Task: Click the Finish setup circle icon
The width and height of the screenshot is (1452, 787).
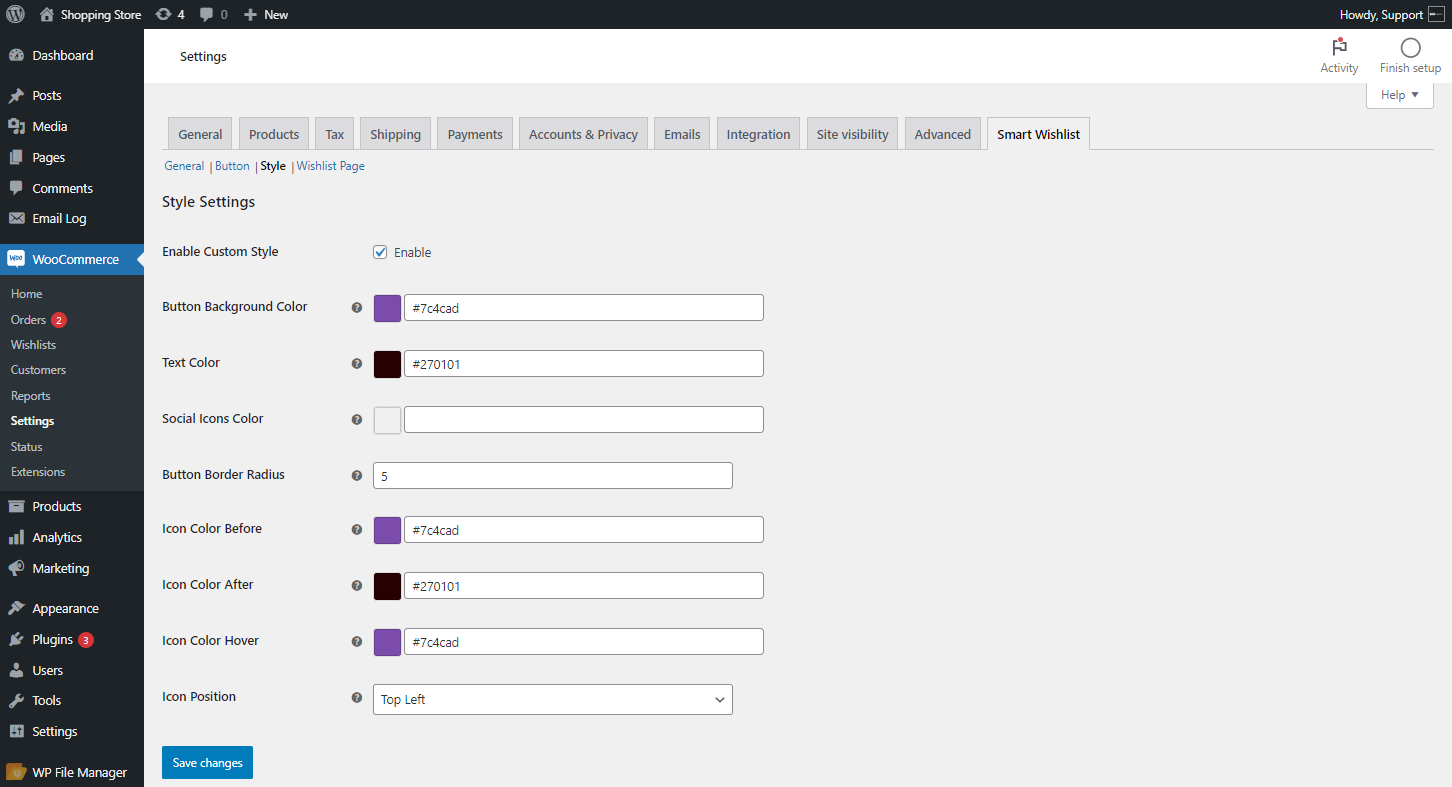Action: click(1410, 47)
